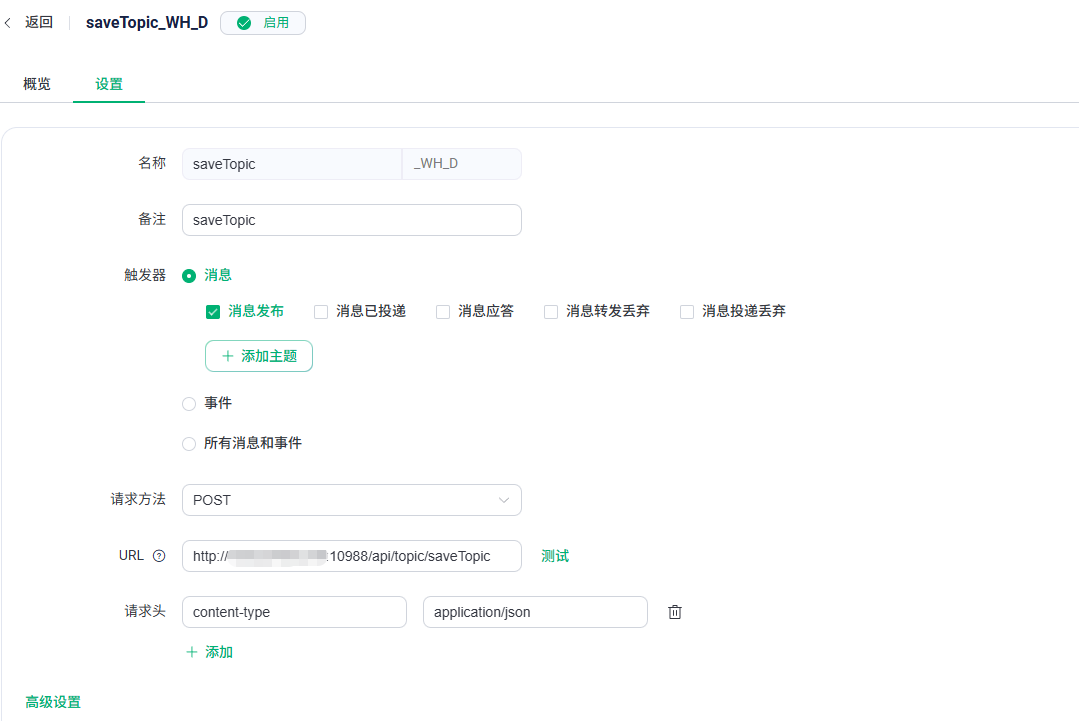Expand the 高级设置 section

pos(53,703)
